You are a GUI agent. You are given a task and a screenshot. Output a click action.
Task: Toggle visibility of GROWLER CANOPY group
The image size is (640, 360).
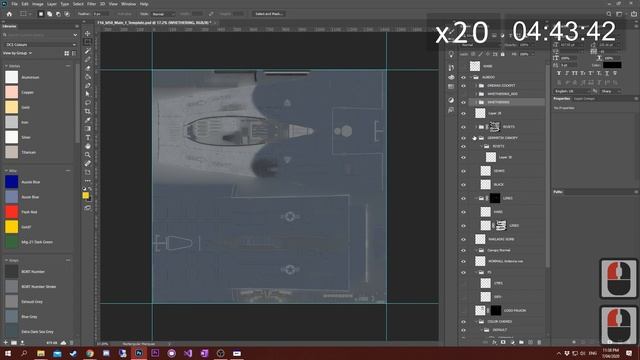coord(463,138)
